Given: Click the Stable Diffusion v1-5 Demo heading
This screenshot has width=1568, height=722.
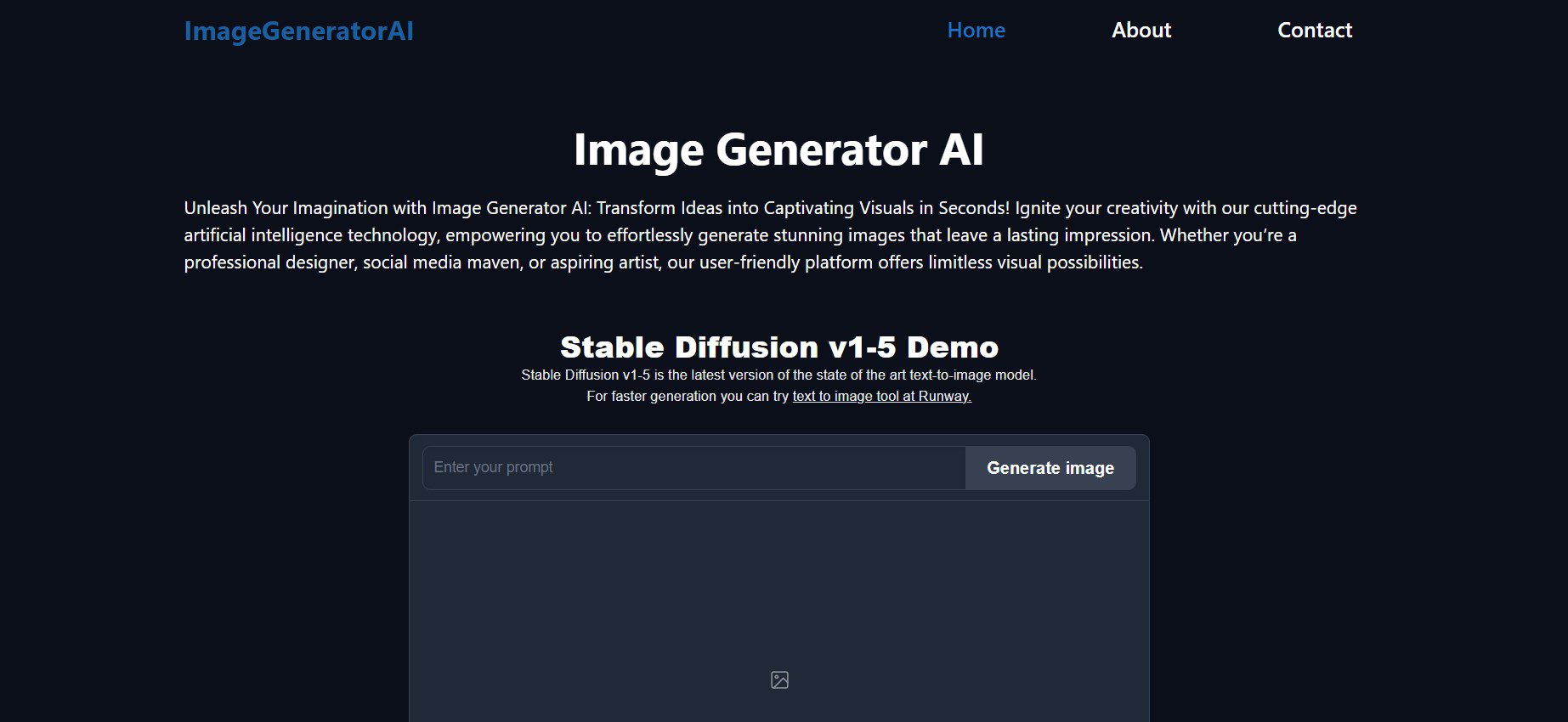Looking at the screenshot, I should pos(779,347).
